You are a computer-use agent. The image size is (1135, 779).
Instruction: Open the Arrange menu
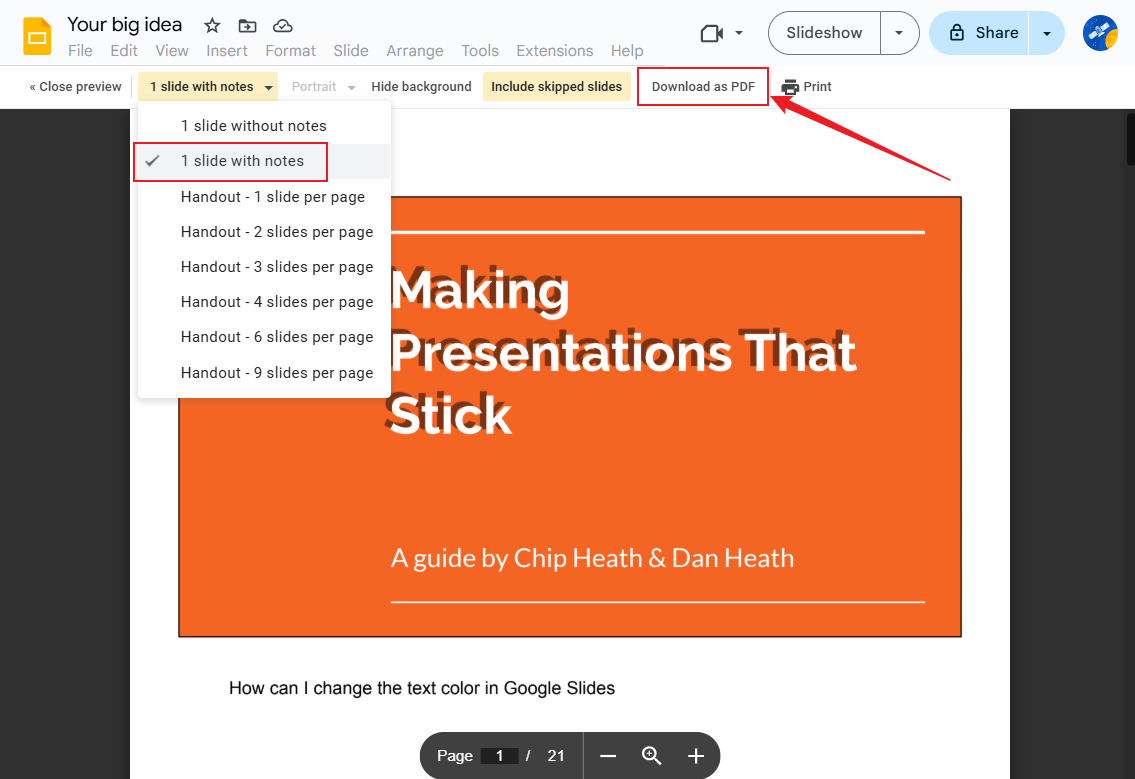pos(415,50)
